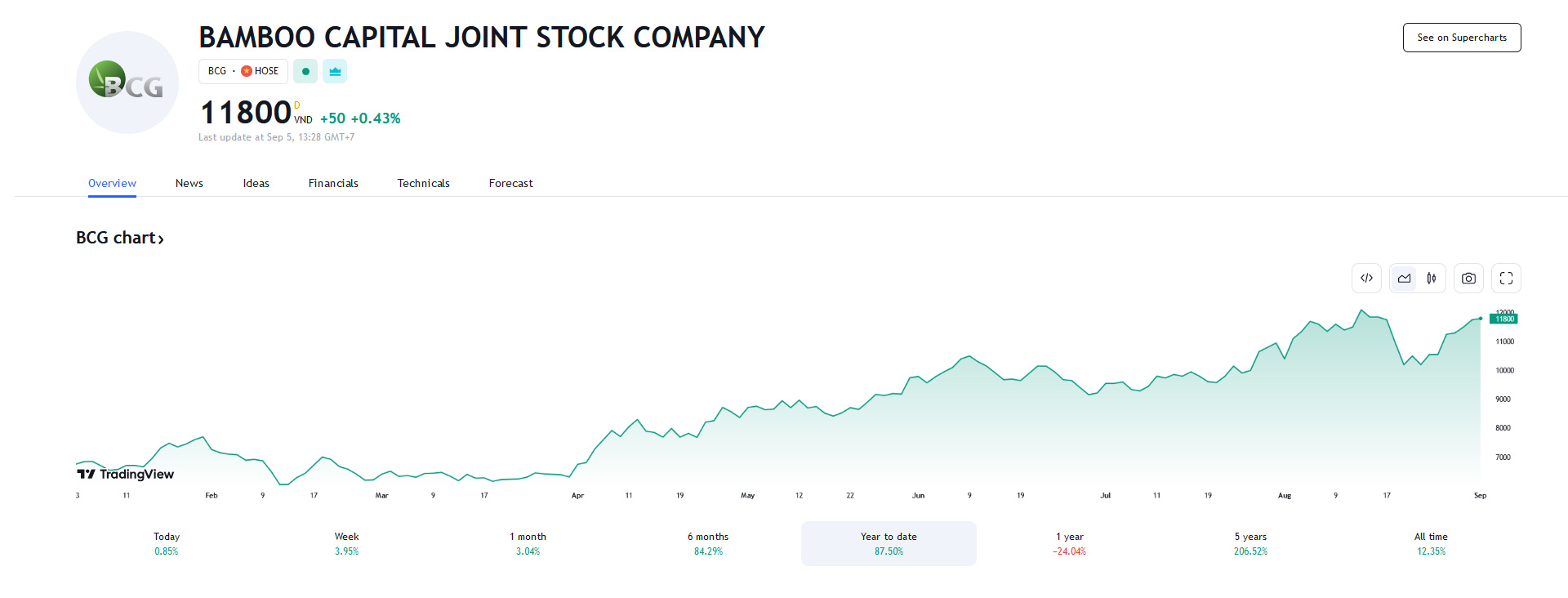Expand the BCG chart heading arrow
The width and height of the screenshot is (1568, 598).
(161, 239)
